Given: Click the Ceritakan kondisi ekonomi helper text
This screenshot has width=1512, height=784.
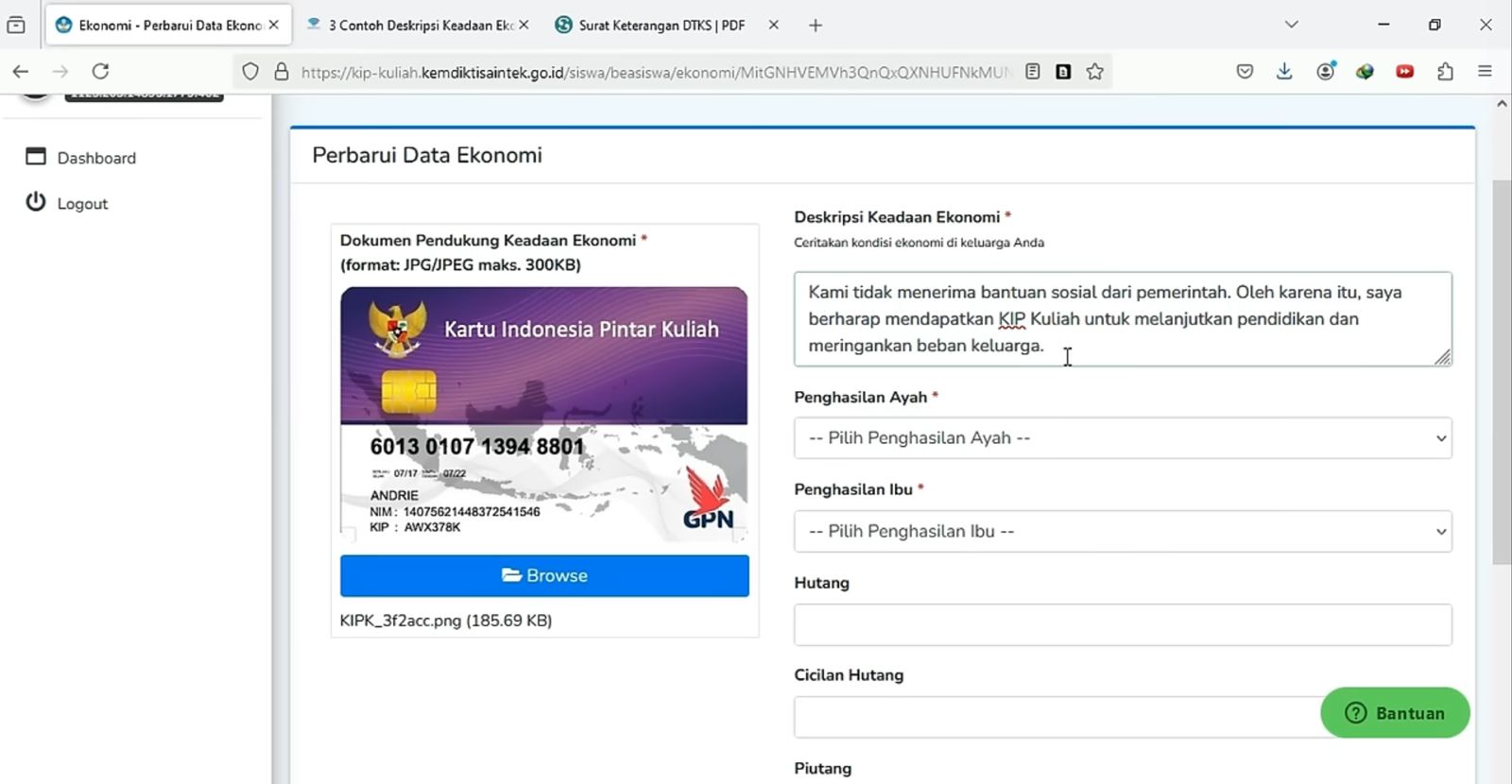Looking at the screenshot, I should click(x=919, y=243).
